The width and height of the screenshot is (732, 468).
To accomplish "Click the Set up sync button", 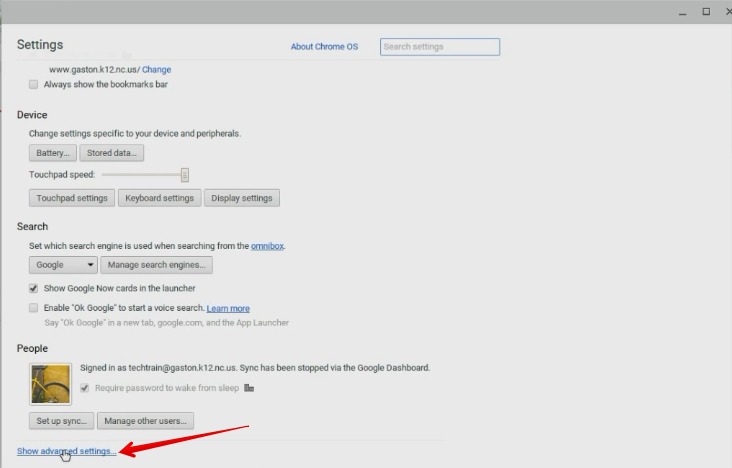I will coord(62,421).
